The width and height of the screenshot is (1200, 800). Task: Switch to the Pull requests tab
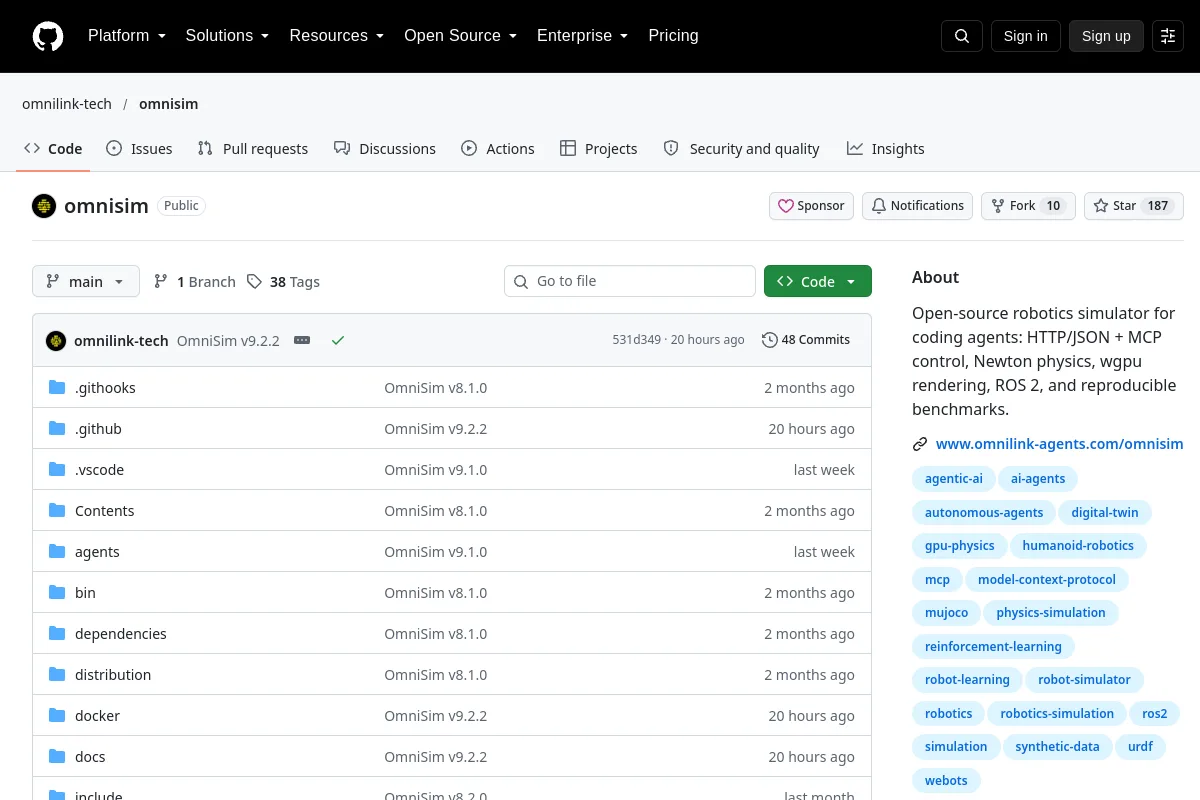point(253,149)
